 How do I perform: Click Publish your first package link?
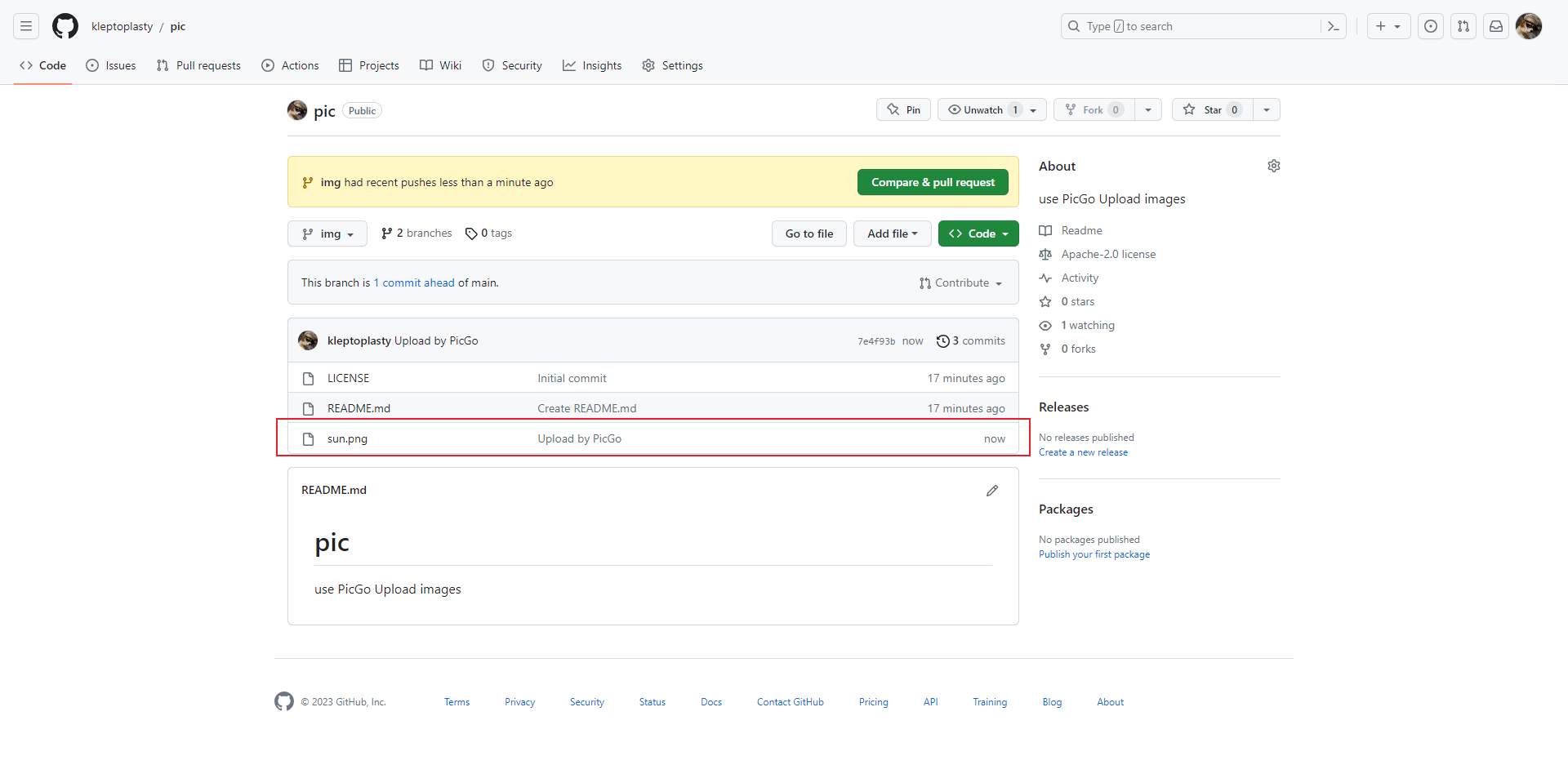point(1094,554)
